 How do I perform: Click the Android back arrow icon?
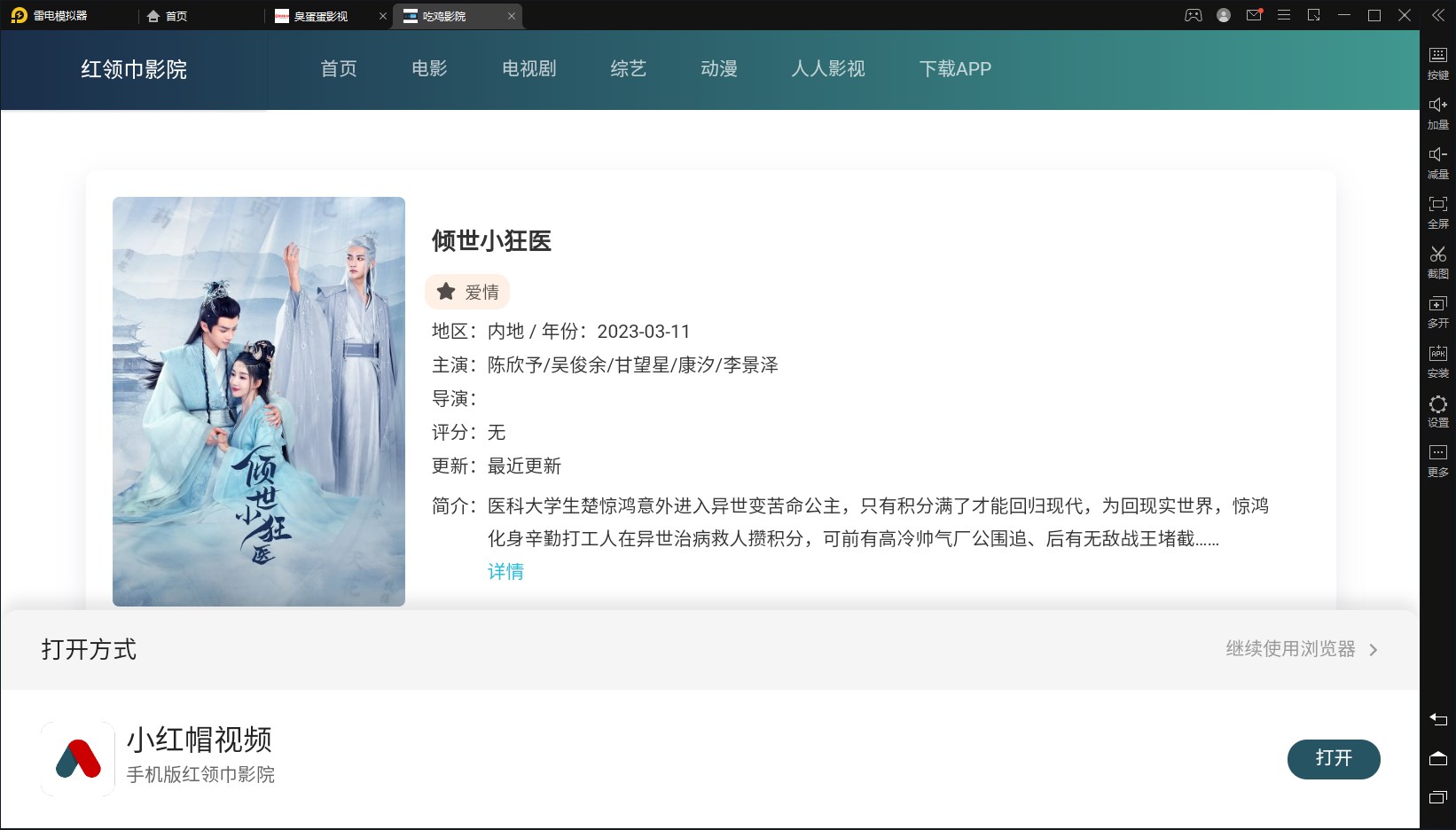pyautogui.click(x=1438, y=719)
